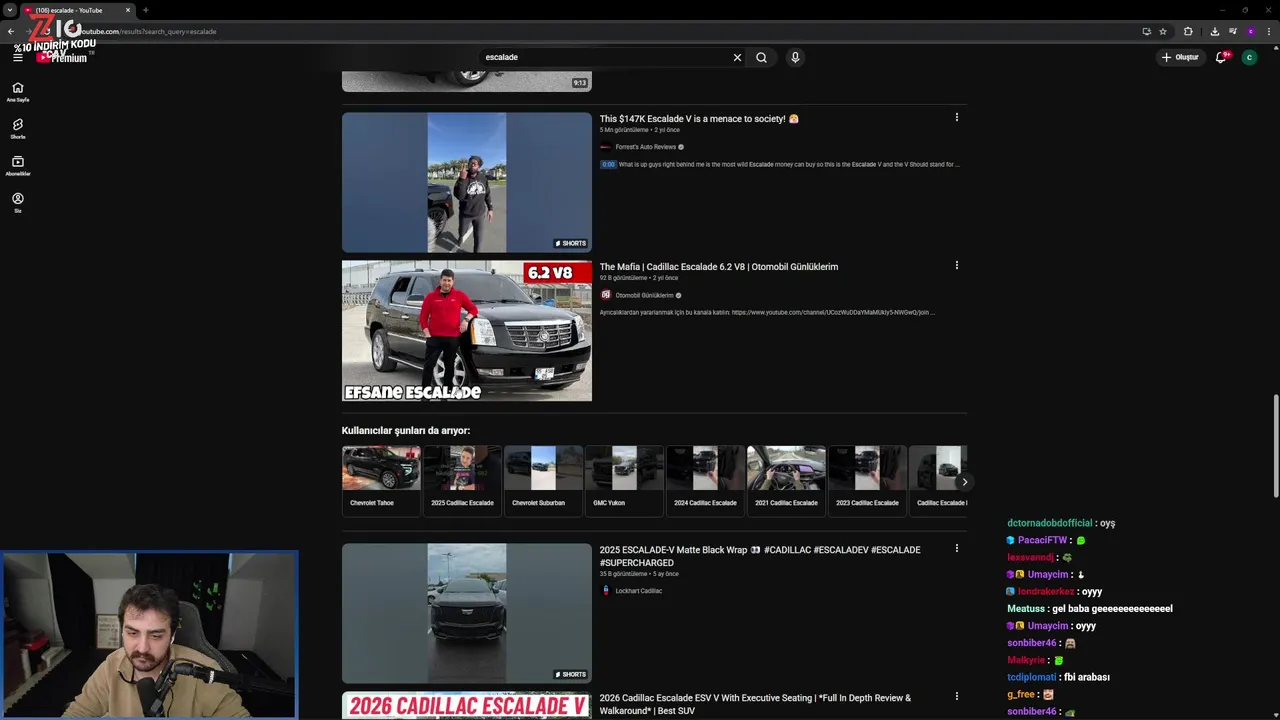This screenshot has height=720, width=1280.
Task: Click the YouTube Premium logo
Action: pyautogui.click(x=62, y=57)
